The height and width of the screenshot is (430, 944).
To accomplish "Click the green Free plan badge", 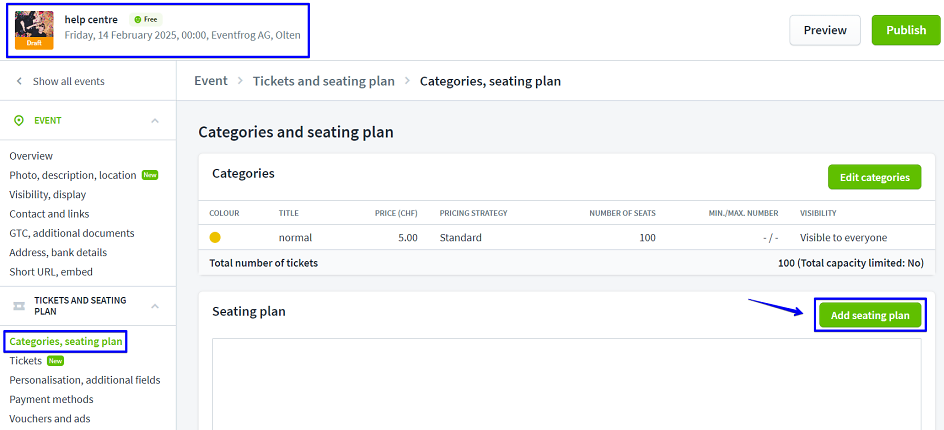I will coord(146,19).
